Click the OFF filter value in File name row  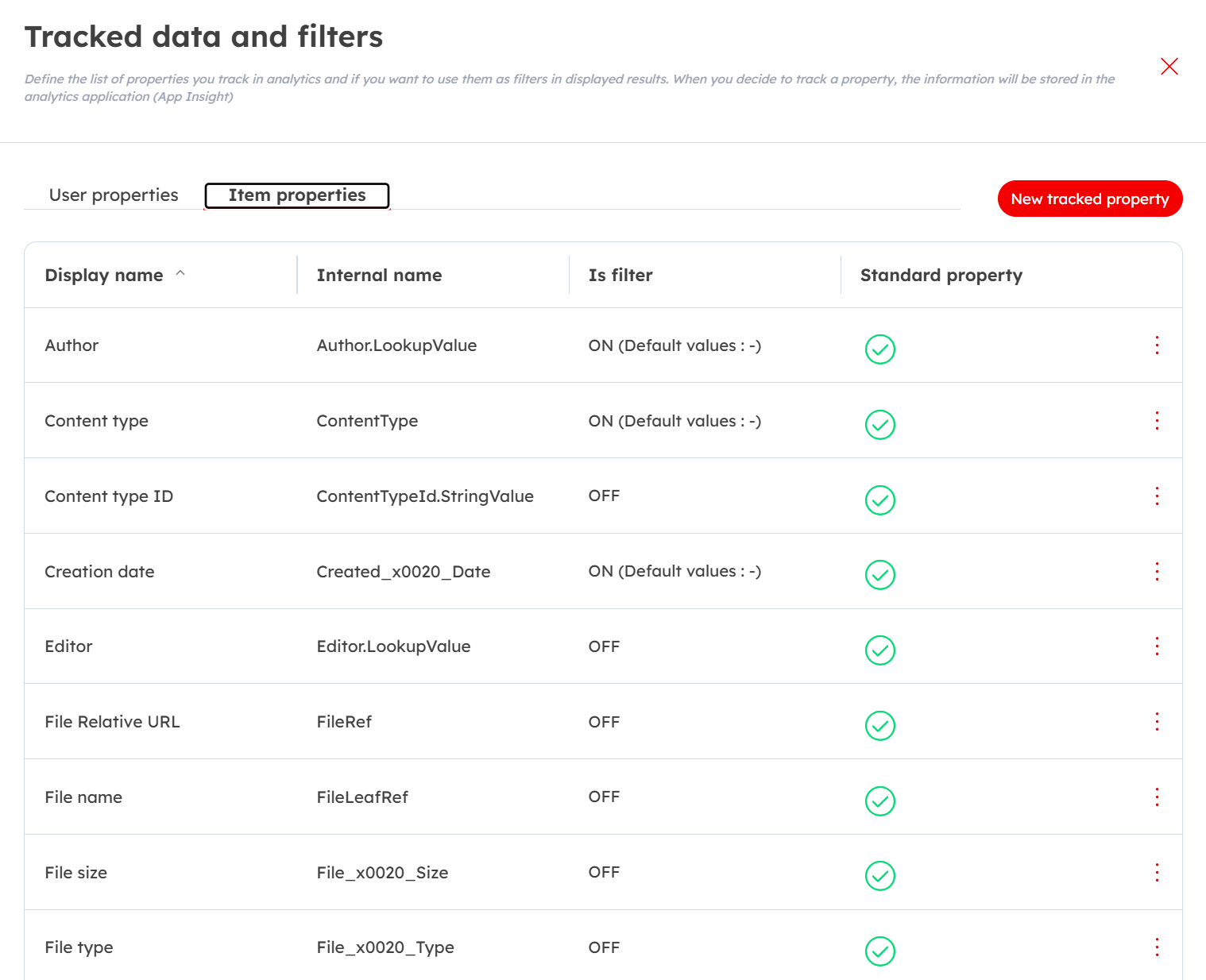(x=604, y=797)
